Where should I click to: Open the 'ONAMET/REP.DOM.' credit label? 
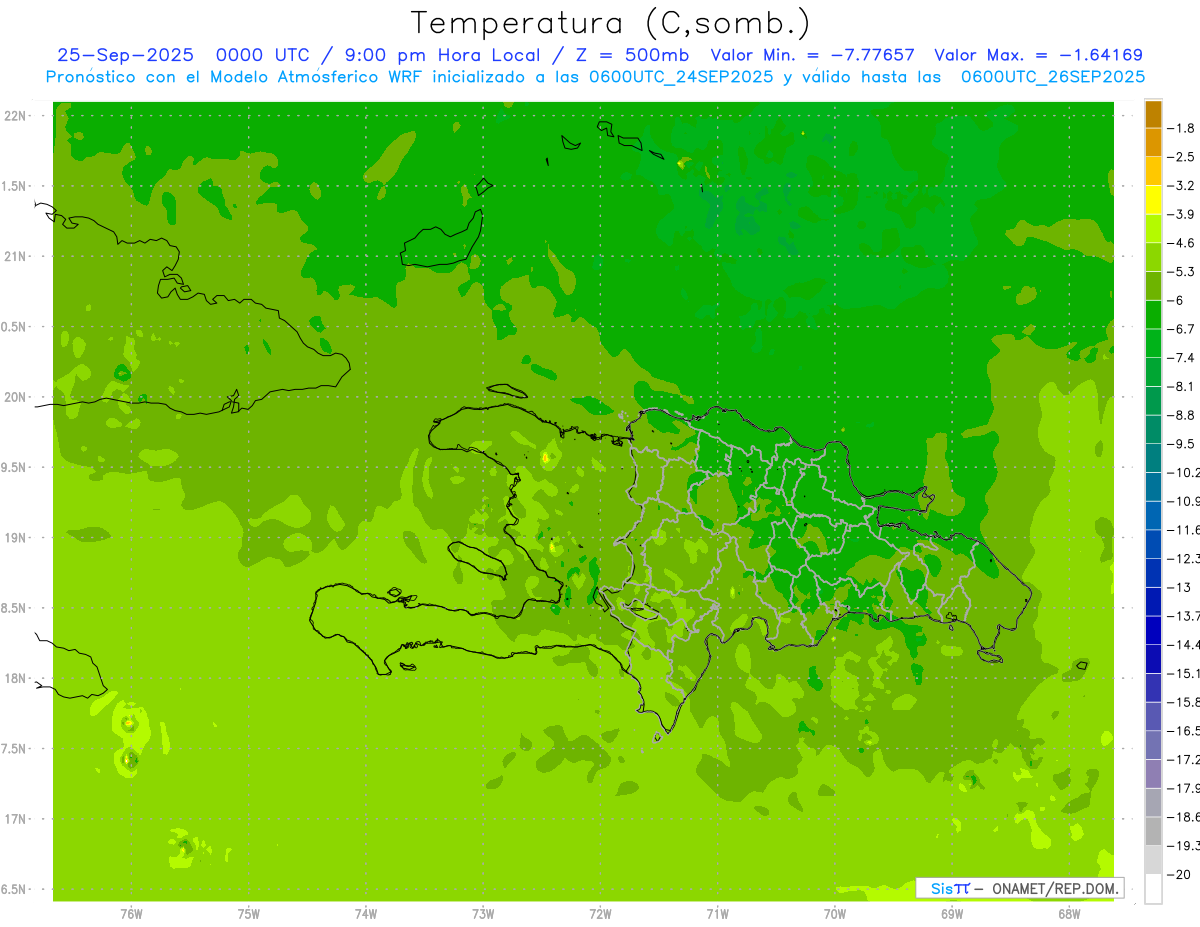[x=1055, y=888]
